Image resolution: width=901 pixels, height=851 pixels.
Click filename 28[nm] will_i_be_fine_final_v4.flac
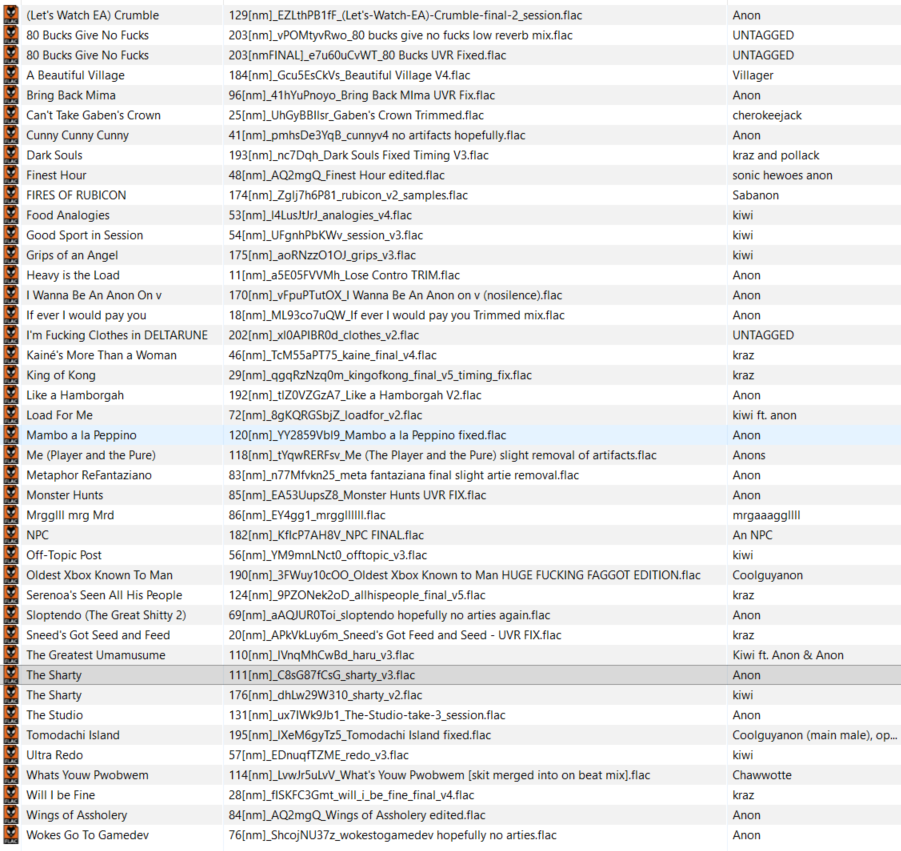[352, 795]
